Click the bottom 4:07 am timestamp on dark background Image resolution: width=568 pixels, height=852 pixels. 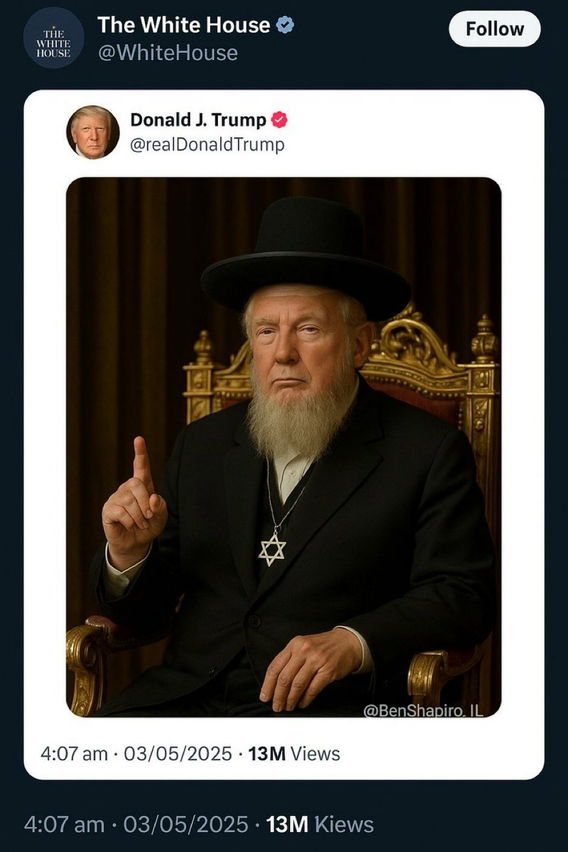tap(64, 824)
